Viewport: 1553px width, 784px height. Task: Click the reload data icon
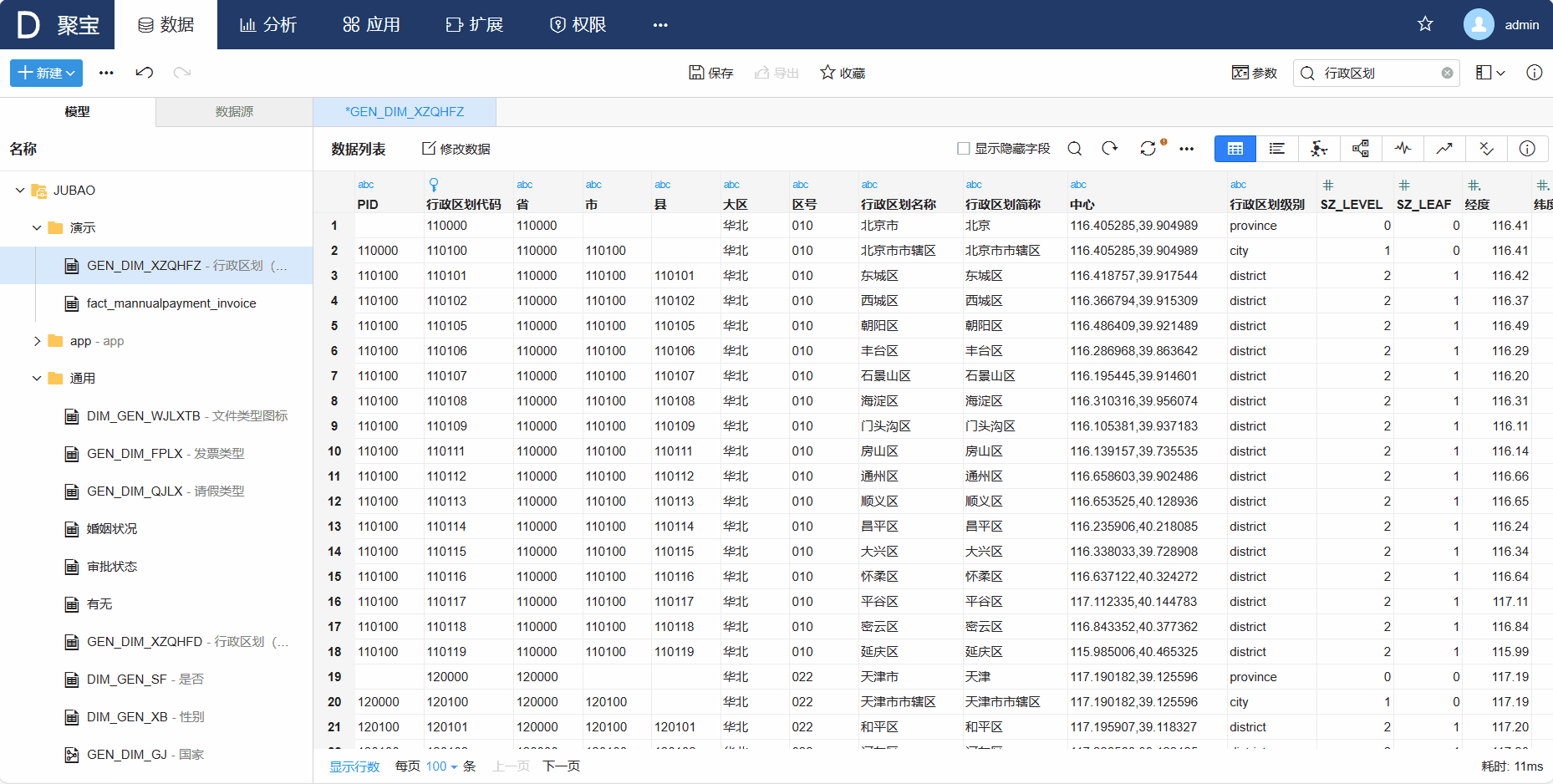pos(1109,149)
